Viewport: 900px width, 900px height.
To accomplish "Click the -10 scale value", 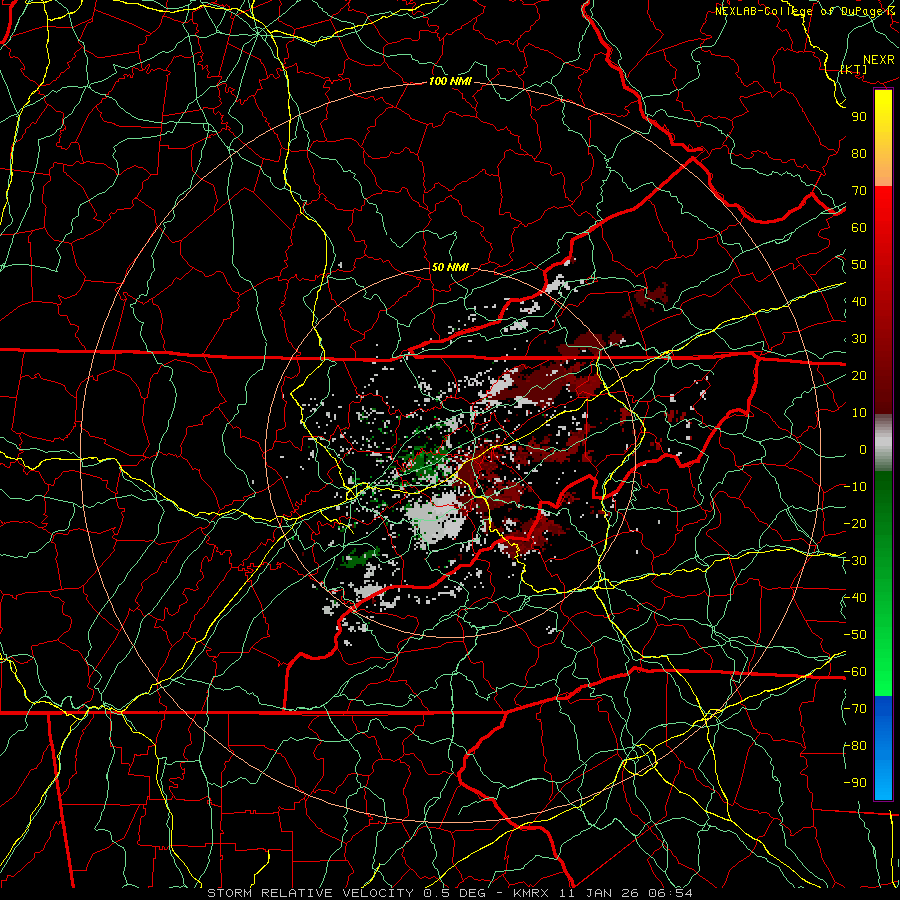I will (855, 487).
